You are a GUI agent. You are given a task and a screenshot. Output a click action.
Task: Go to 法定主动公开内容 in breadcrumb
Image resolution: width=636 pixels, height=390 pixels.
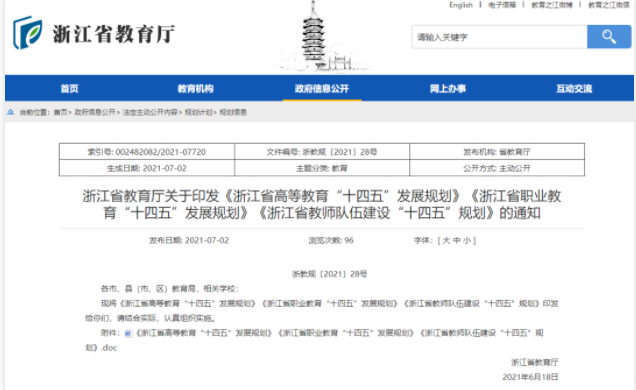click(x=150, y=112)
